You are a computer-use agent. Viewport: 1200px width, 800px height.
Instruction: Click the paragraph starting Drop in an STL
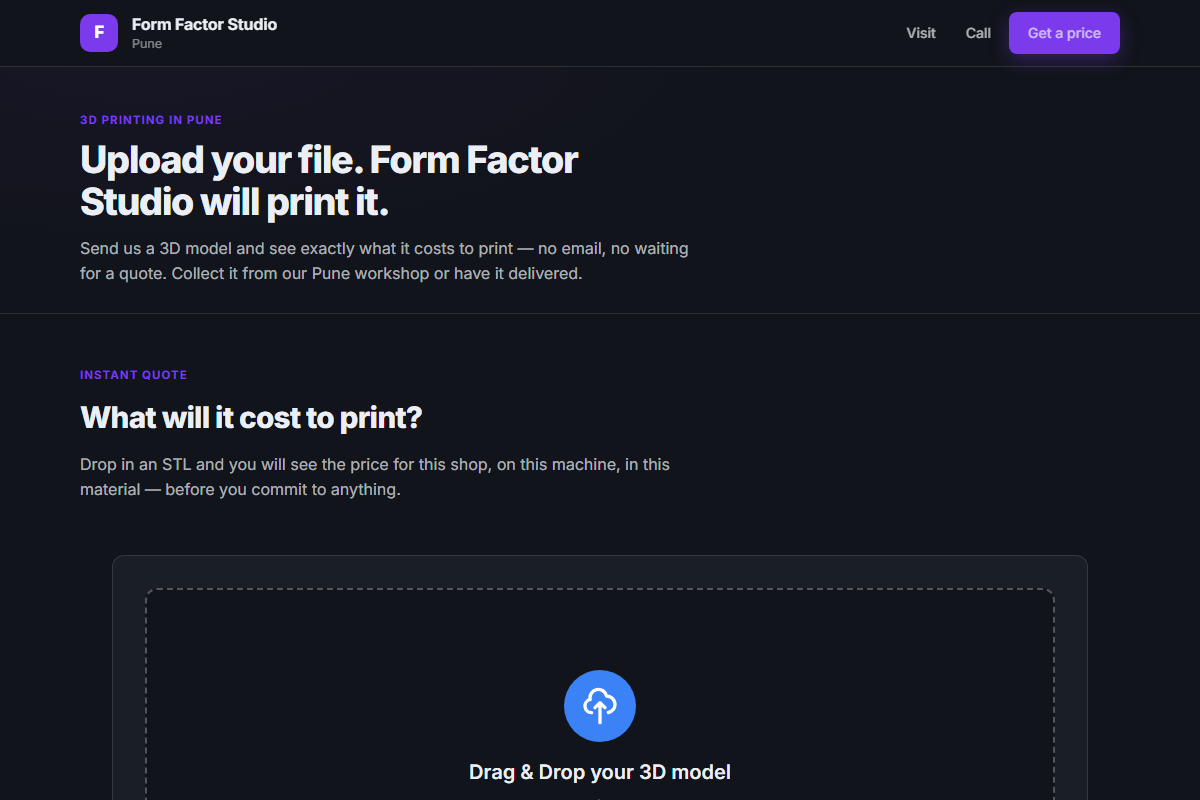coord(375,477)
